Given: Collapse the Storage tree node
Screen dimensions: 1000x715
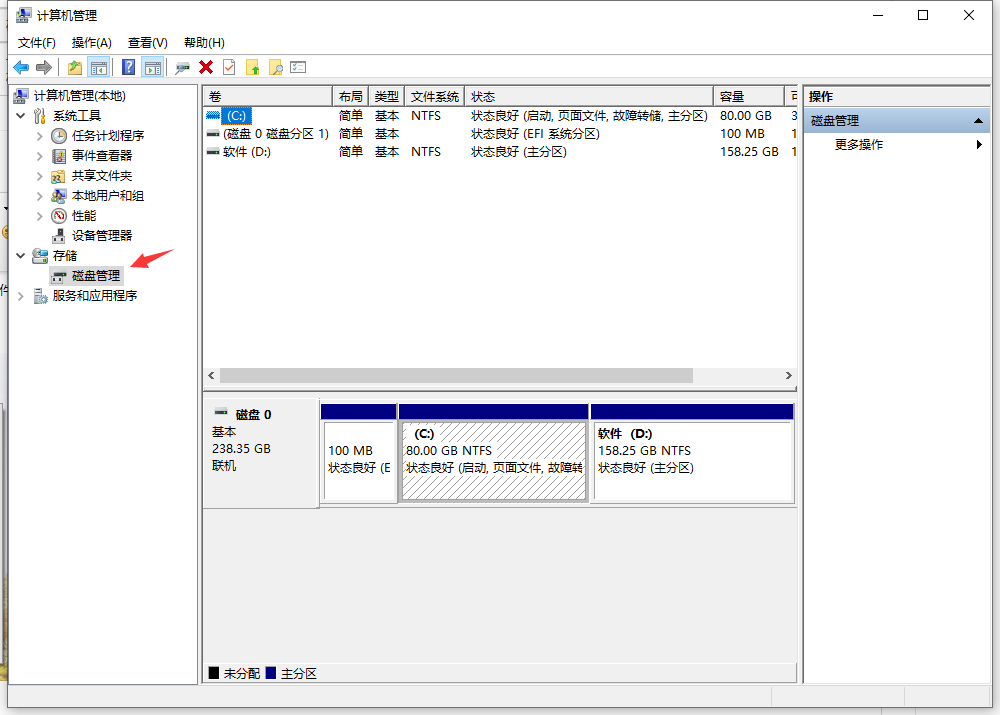Looking at the screenshot, I should point(21,256).
